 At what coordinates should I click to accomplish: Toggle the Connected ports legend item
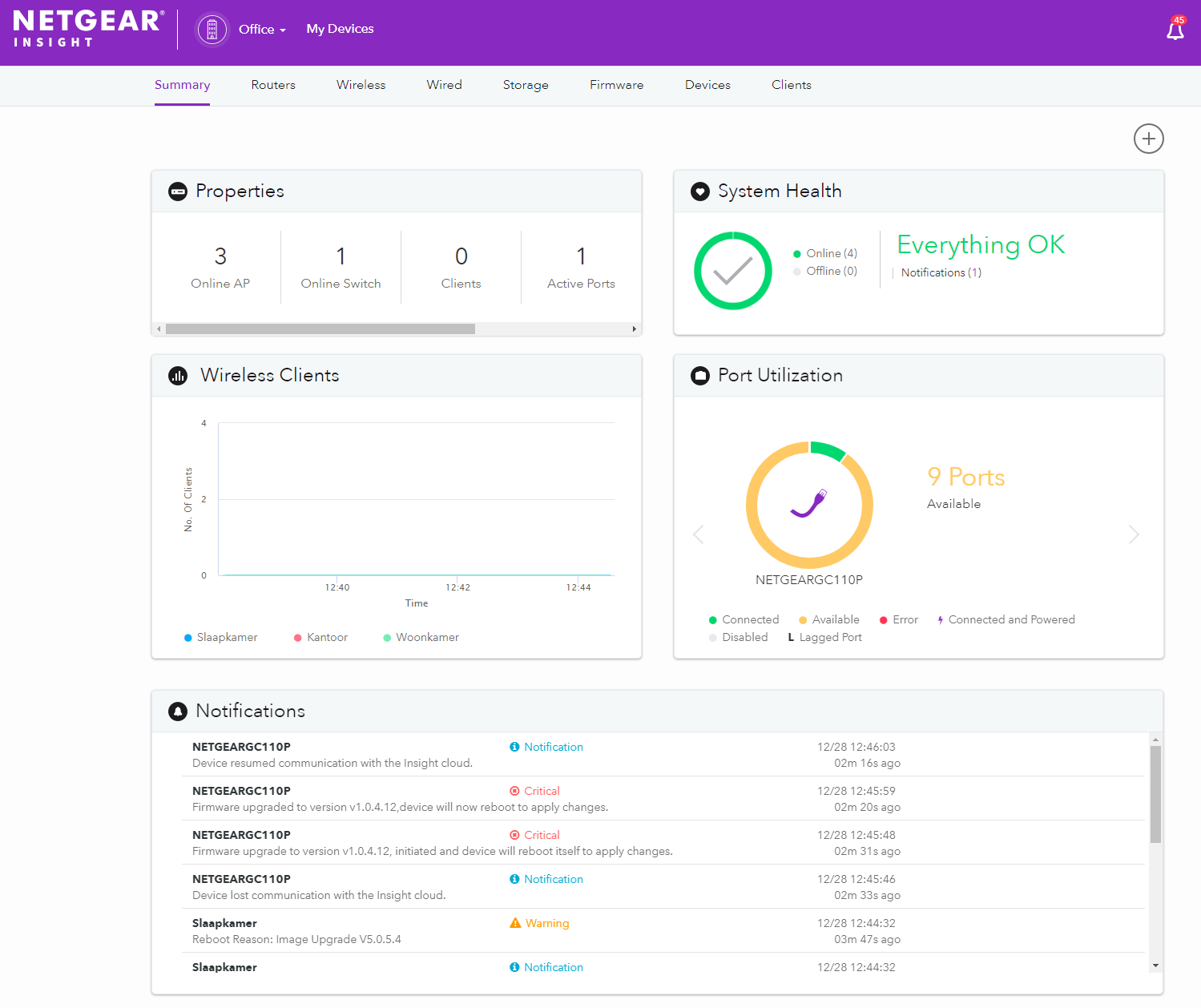click(744, 620)
